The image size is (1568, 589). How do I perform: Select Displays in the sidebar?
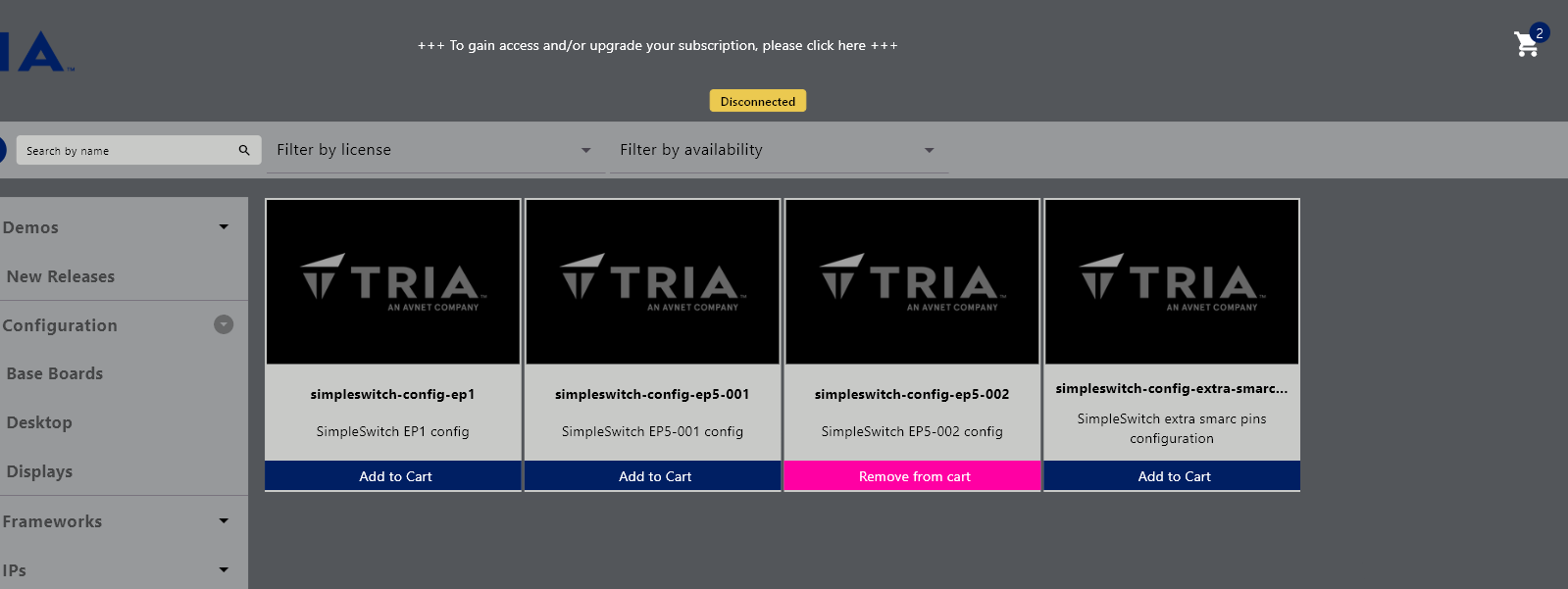tap(39, 471)
